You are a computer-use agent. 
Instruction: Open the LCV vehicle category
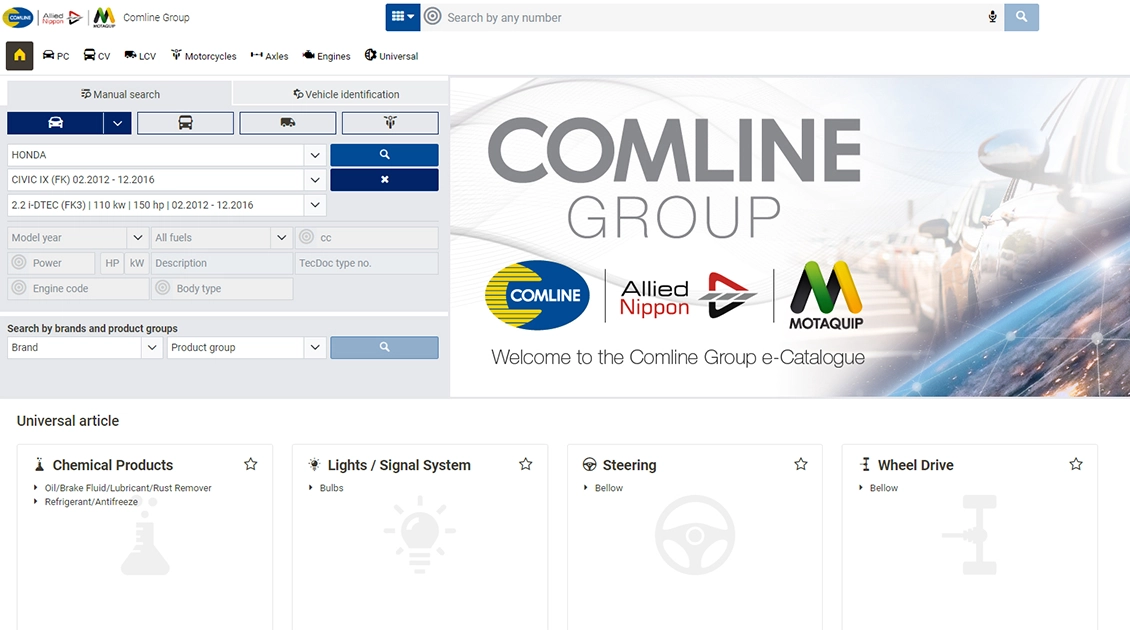(x=140, y=56)
